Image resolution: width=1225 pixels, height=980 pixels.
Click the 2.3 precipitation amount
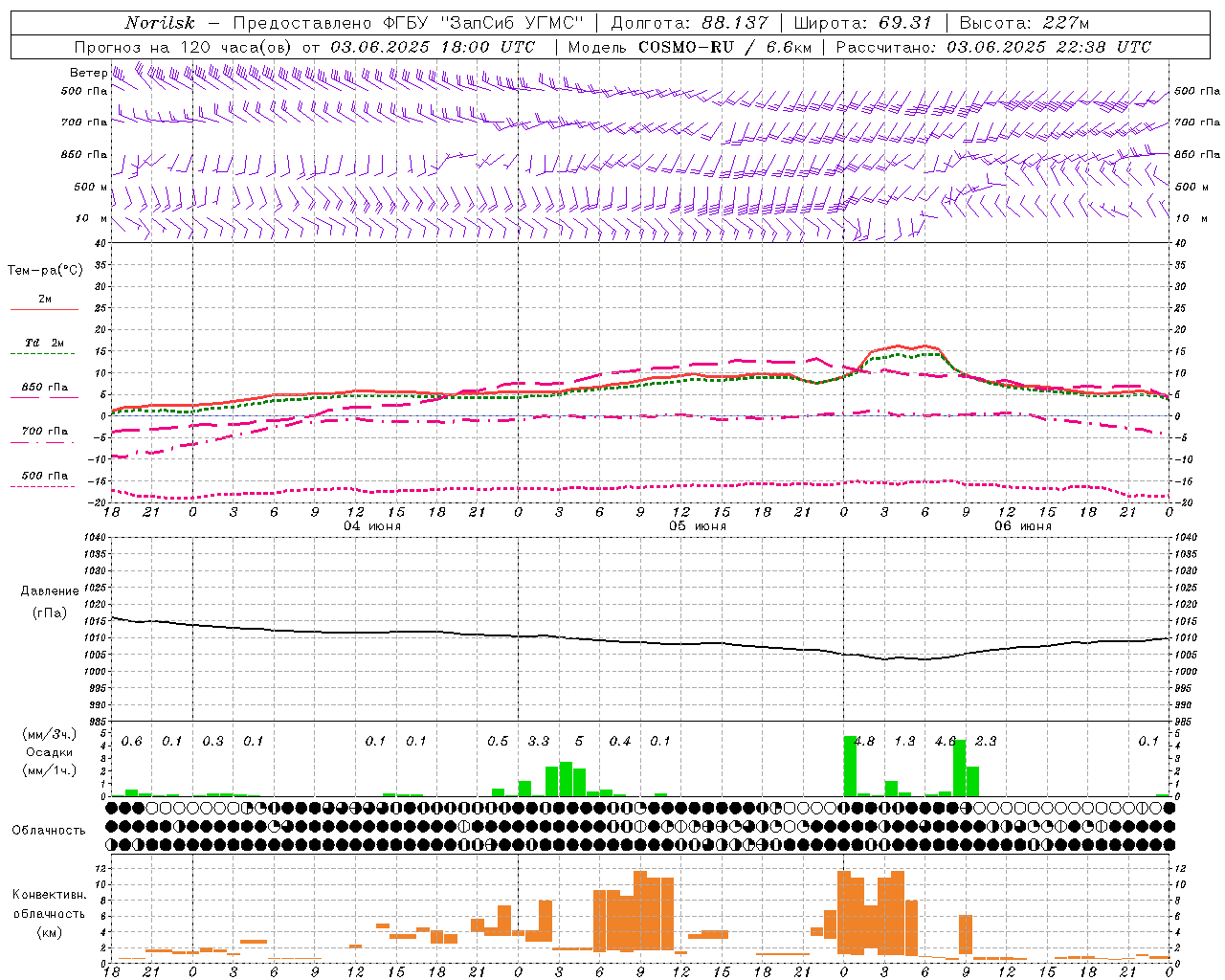coord(986,742)
